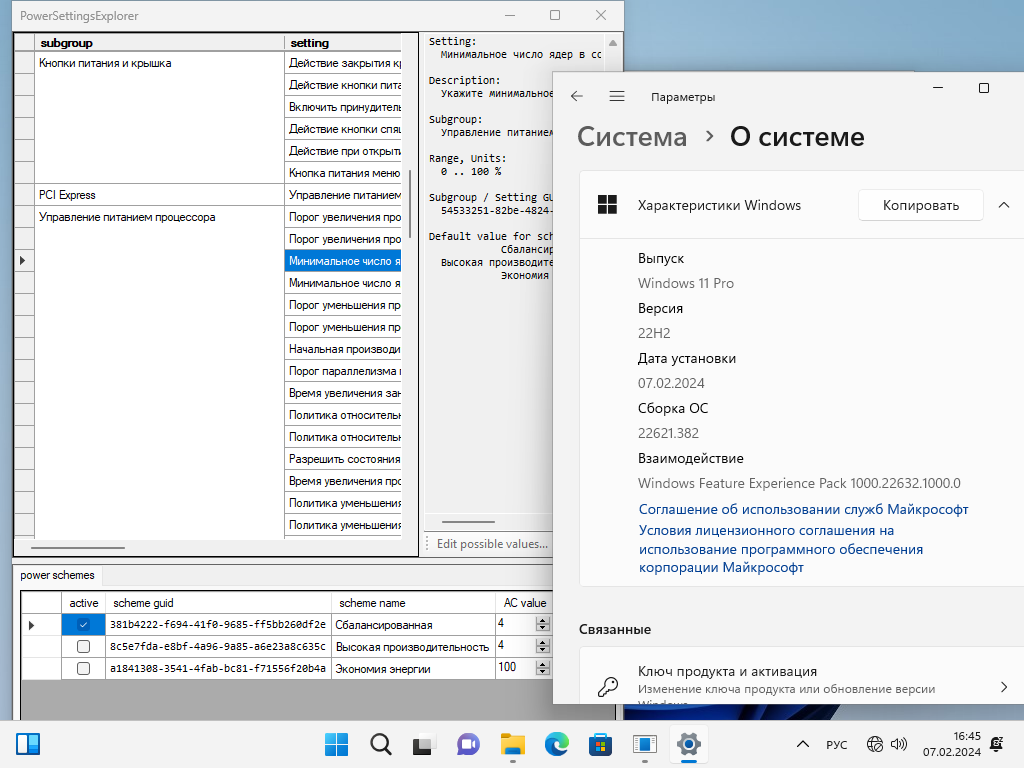Viewport: 1024px width, 768px height.
Task: Check active box for Экономия энергии
Action: click(x=83, y=669)
